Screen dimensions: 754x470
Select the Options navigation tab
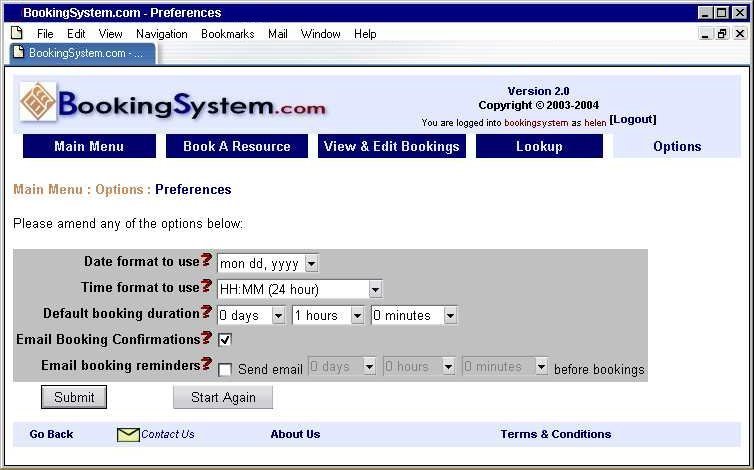coord(677,146)
